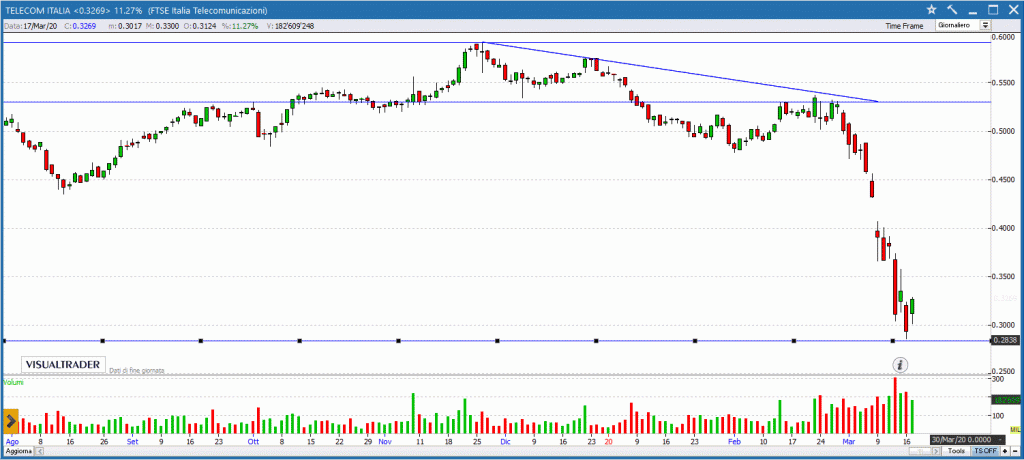Click the 30/Mar/20 0.0000 cursor readout
This screenshot has height=460, width=1024.
967,440
